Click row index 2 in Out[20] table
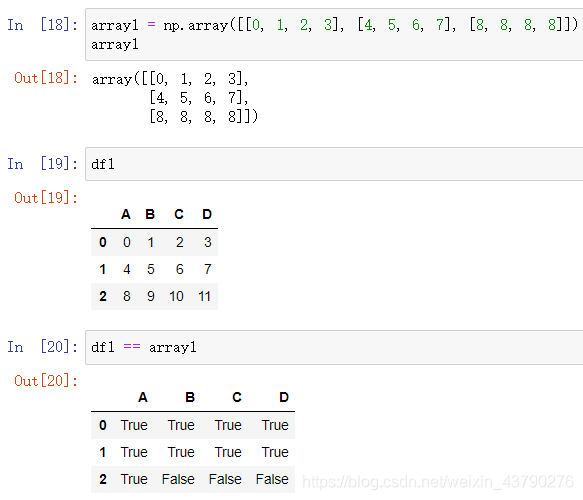Screen dimensions: 583x500 pos(103,479)
